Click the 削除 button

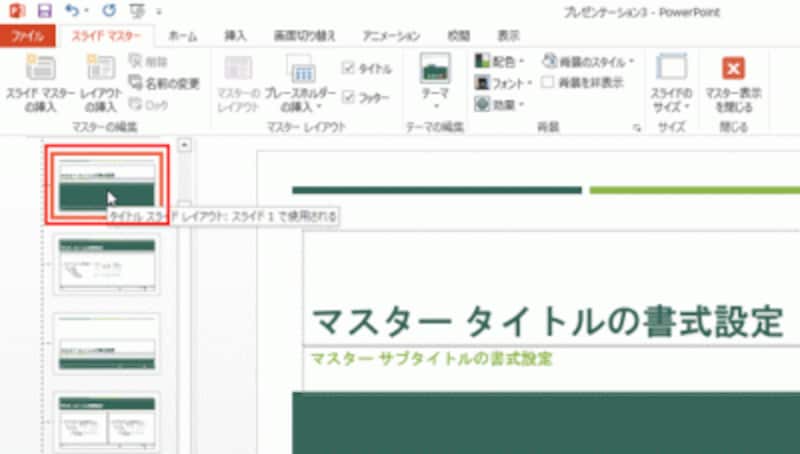148,62
